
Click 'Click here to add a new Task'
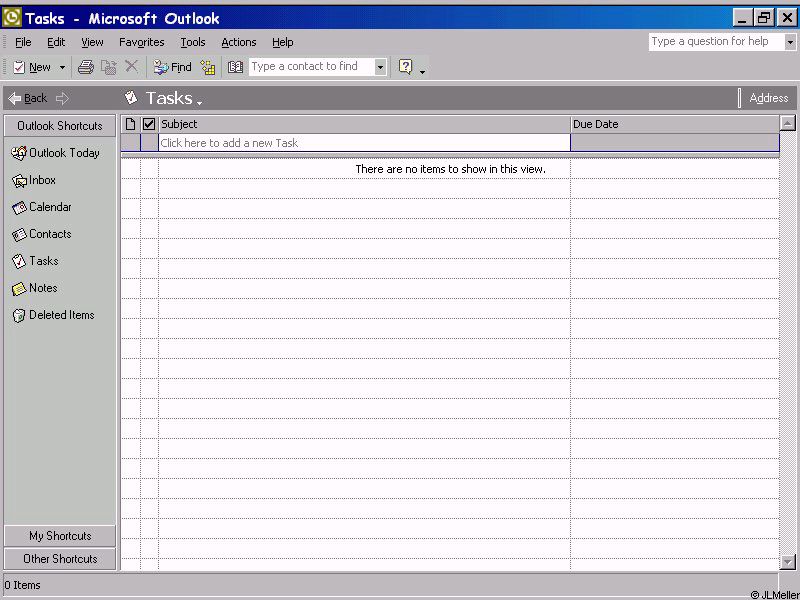coord(364,143)
